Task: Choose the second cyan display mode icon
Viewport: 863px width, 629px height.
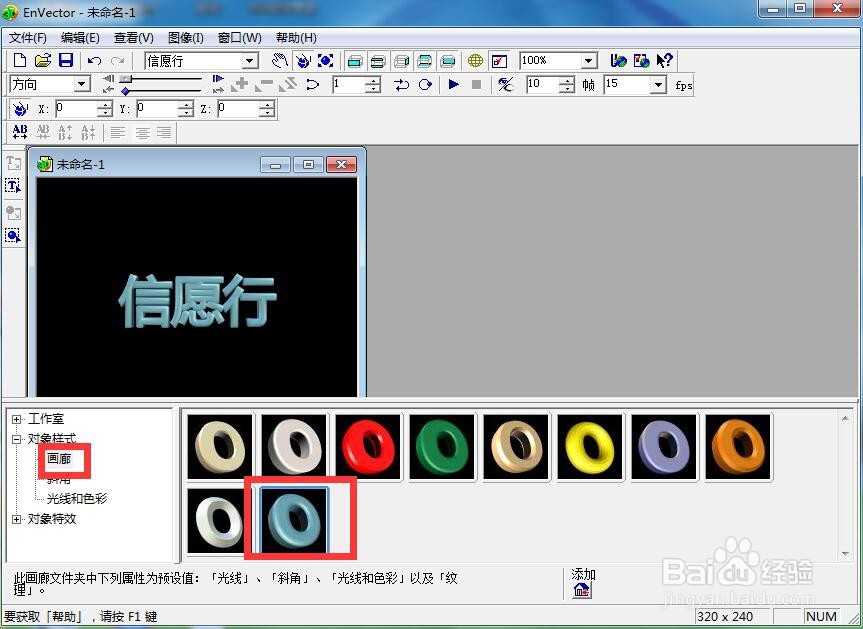Action: pos(378,61)
